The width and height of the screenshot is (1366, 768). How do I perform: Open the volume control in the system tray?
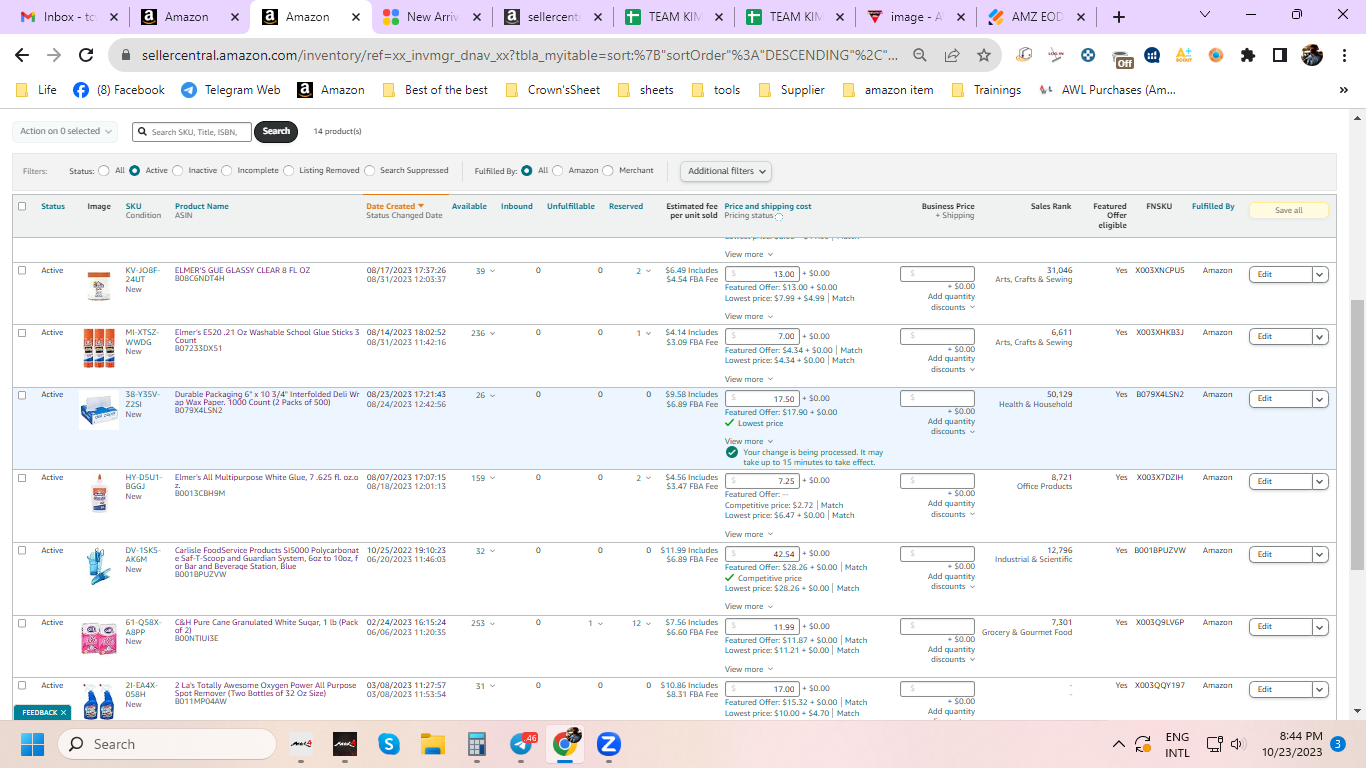click(1238, 744)
